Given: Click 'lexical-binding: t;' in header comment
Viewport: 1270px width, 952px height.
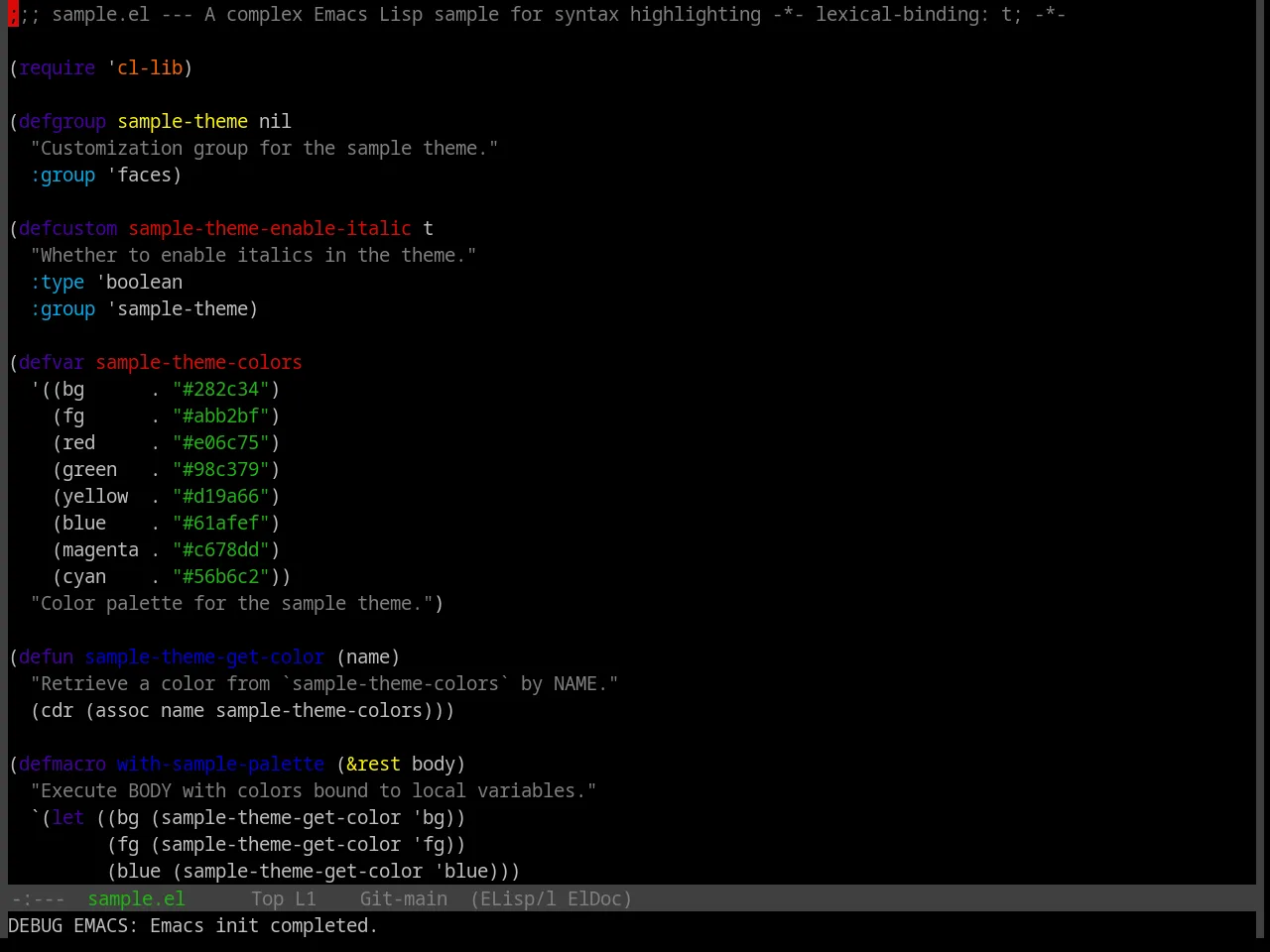Looking at the screenshot, I should coord(919,14).
